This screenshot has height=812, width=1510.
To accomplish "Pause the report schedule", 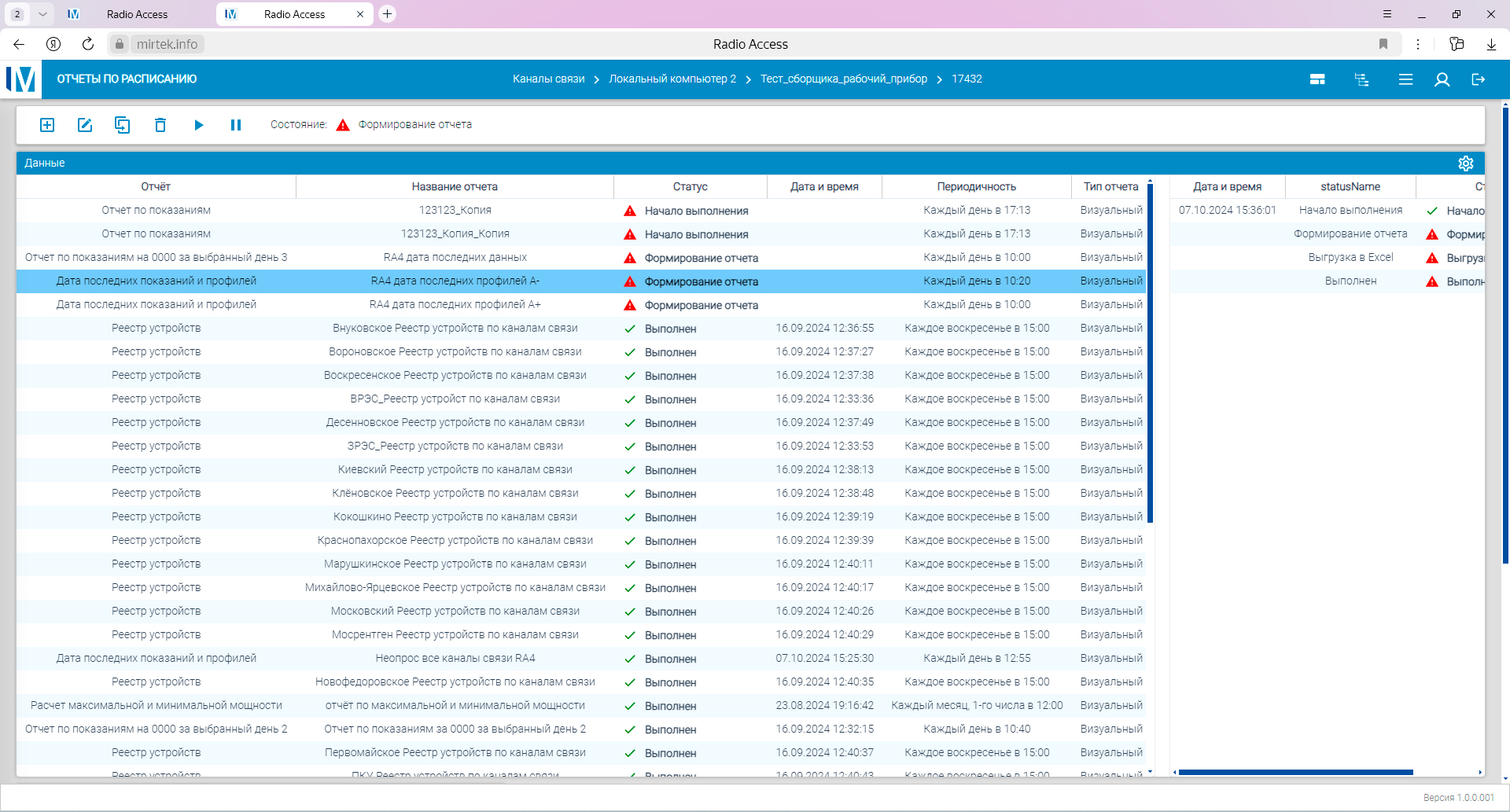I will point(235,125).
